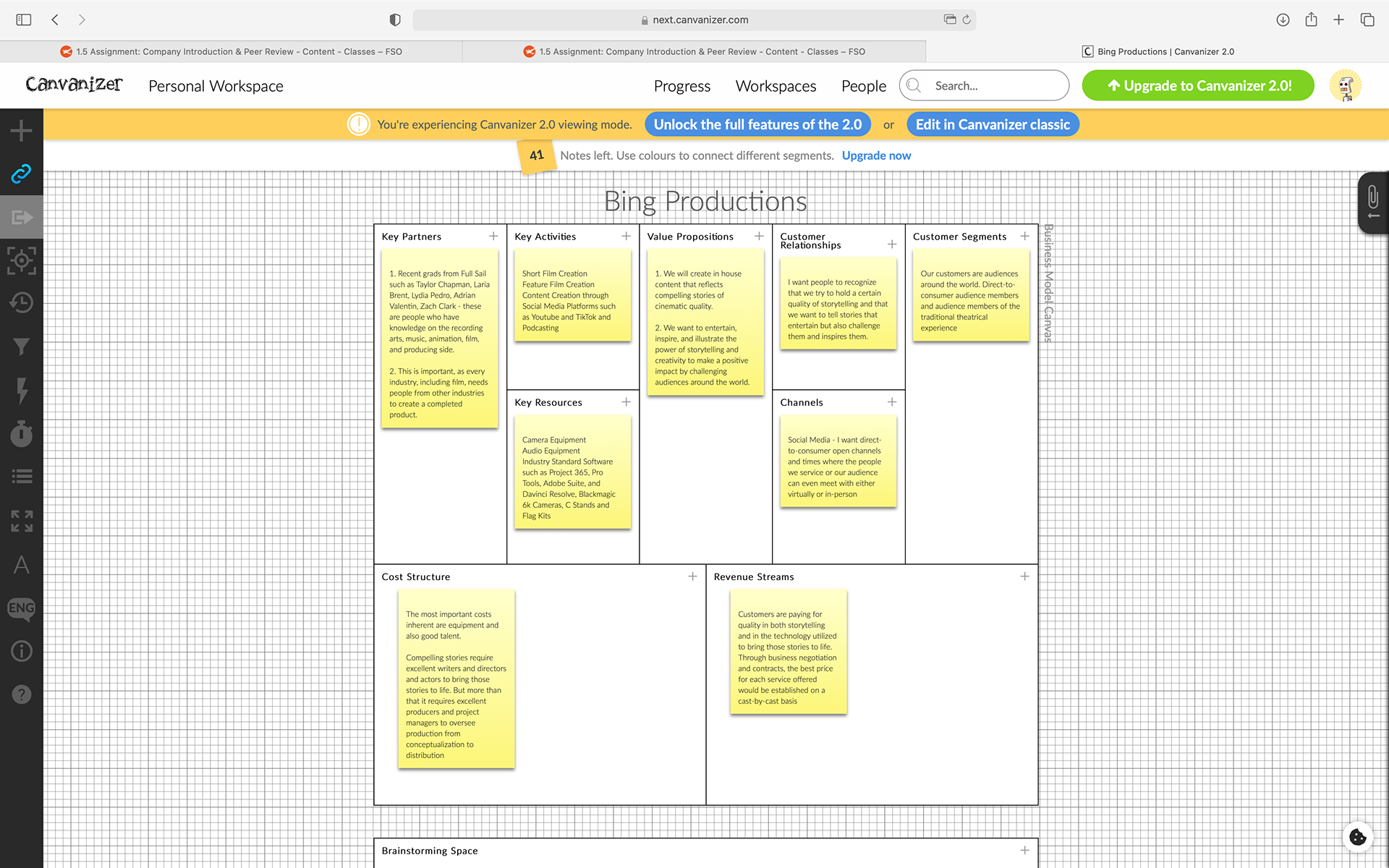Click the filter funnel icon in sidebar
The height and width of the screenshot is (868, 1389).
22,347
